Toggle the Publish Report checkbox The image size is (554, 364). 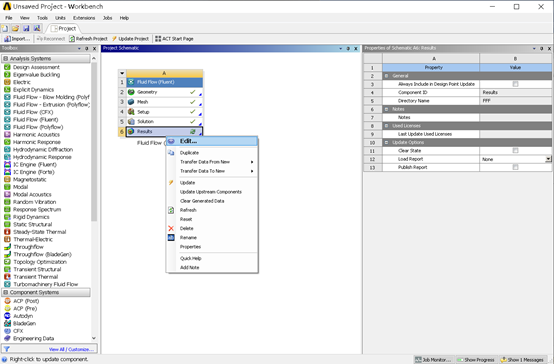click(x=515, y=167)
